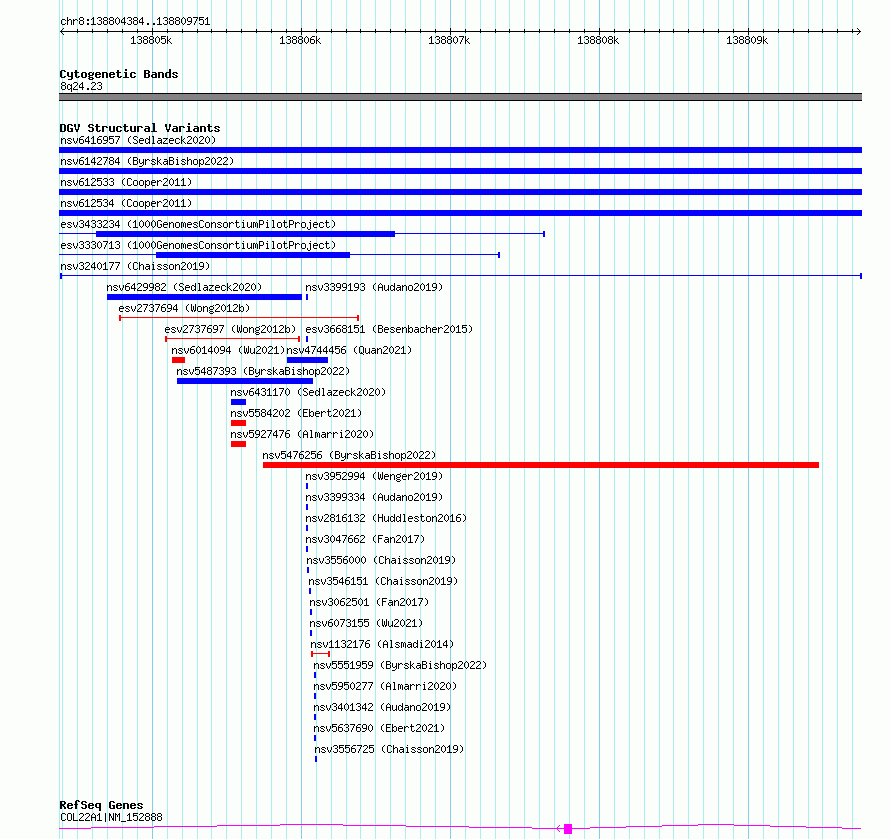Screen dimensions: 890x839
Task: Click the long red bar of nsv5476256
Action: pos(541,465)
